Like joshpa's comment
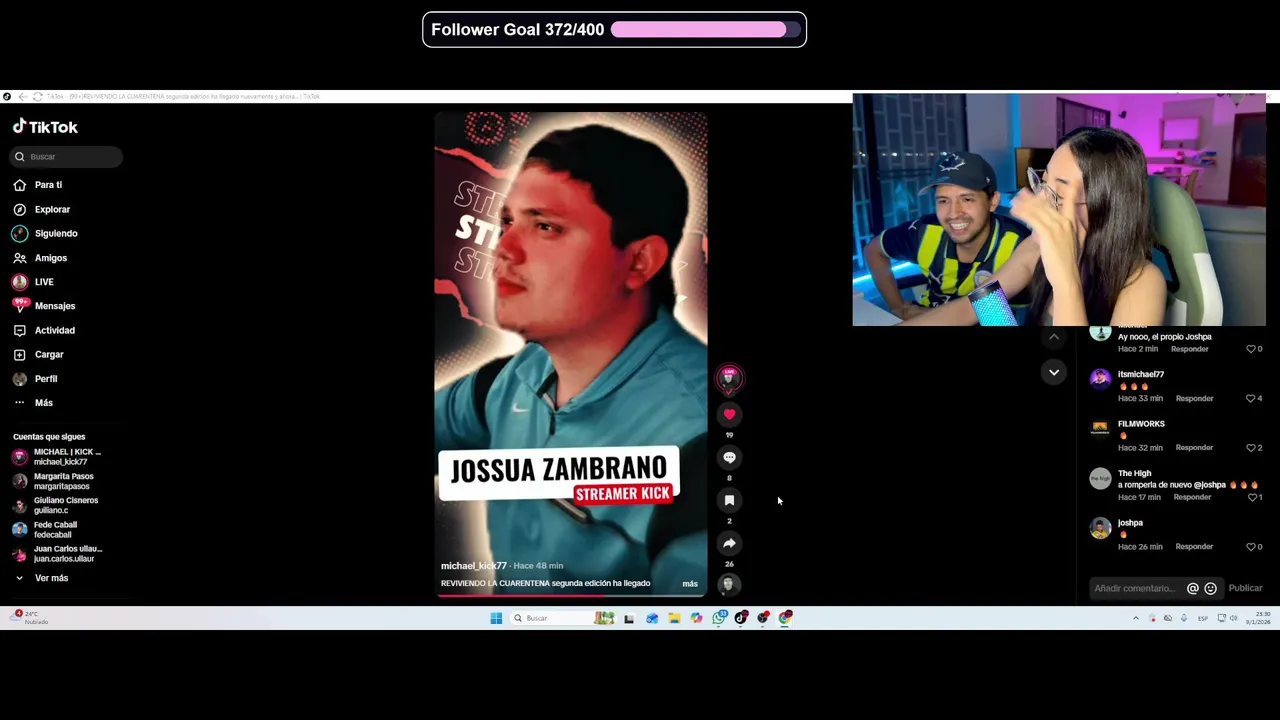The image size is (1280, 720). click(x=1250, y=547)
